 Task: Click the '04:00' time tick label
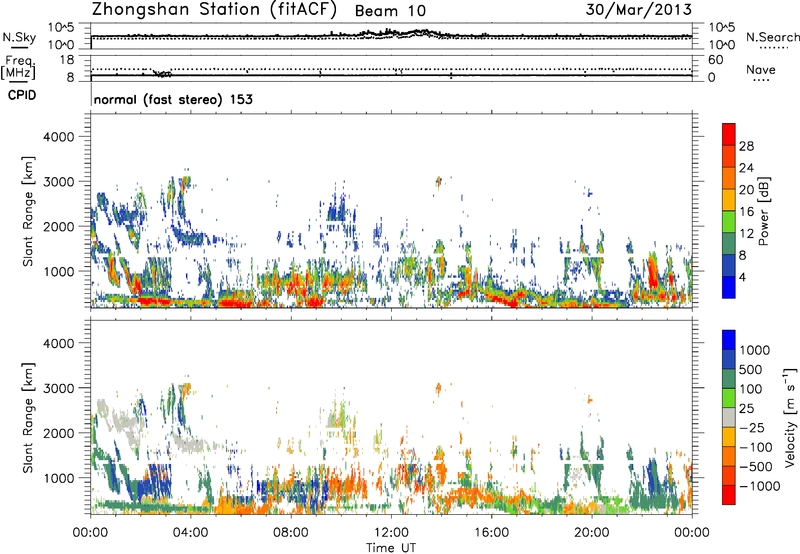pyautogui.click(x=190, y=533)
